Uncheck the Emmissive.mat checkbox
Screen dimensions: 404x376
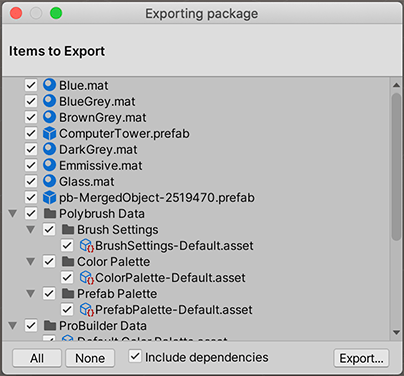pos(31,165)
